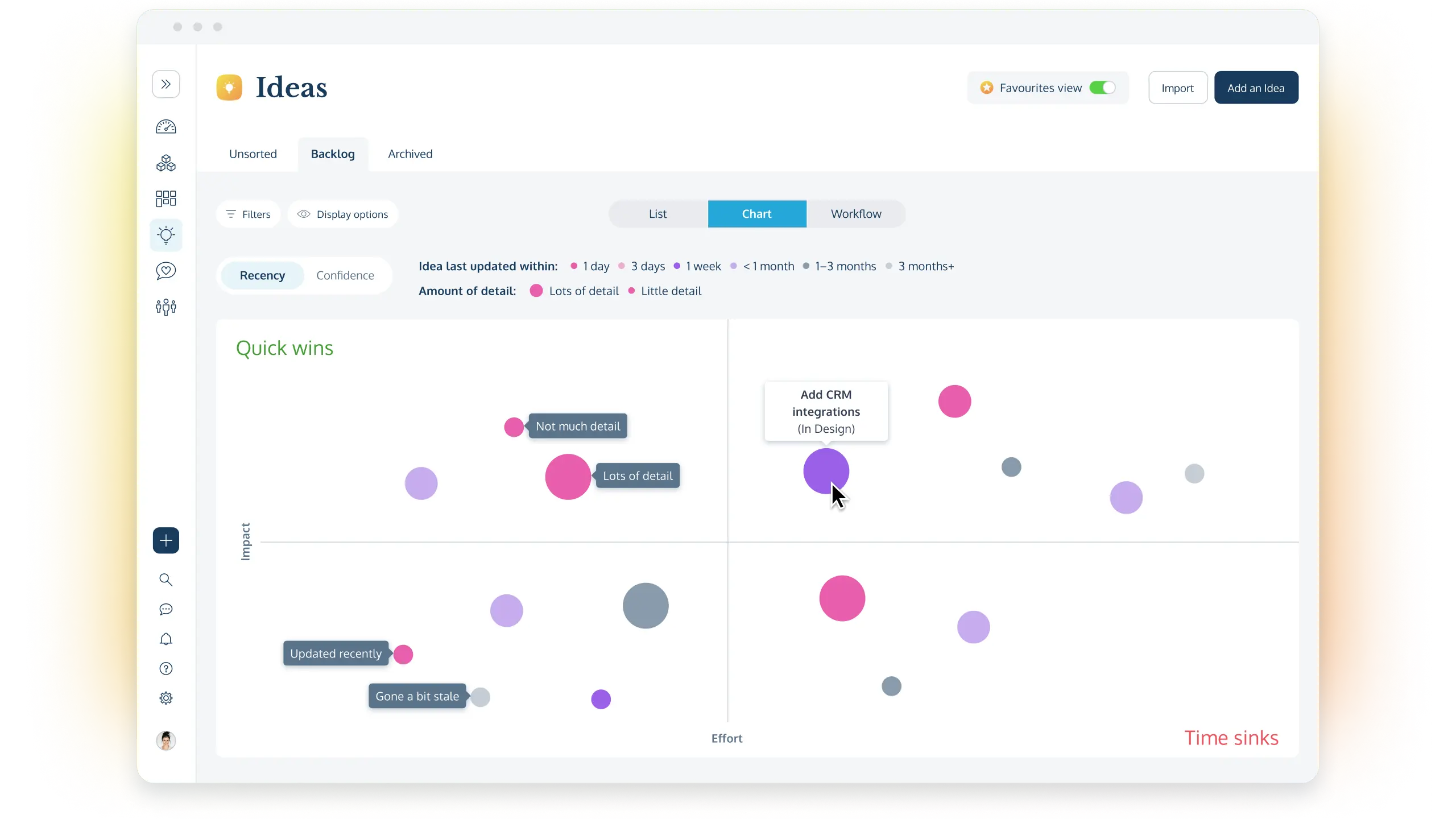The height and width of the screenshot is (819, 1456).
Task: Open the heart speech-bubble feedback icon
Action: [x=166, y=271]
